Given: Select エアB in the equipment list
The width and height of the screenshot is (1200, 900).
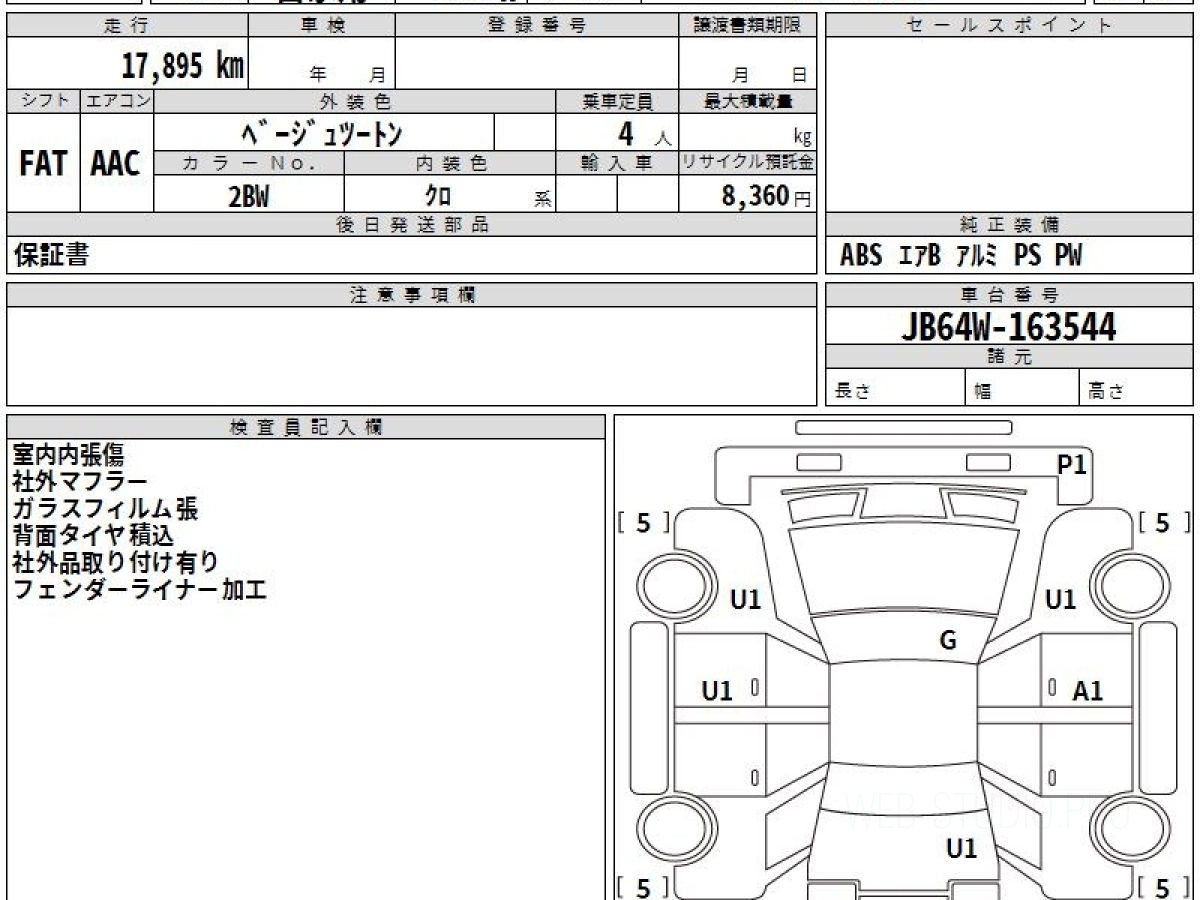Looking at the screenshot, I should coord(920,256).
